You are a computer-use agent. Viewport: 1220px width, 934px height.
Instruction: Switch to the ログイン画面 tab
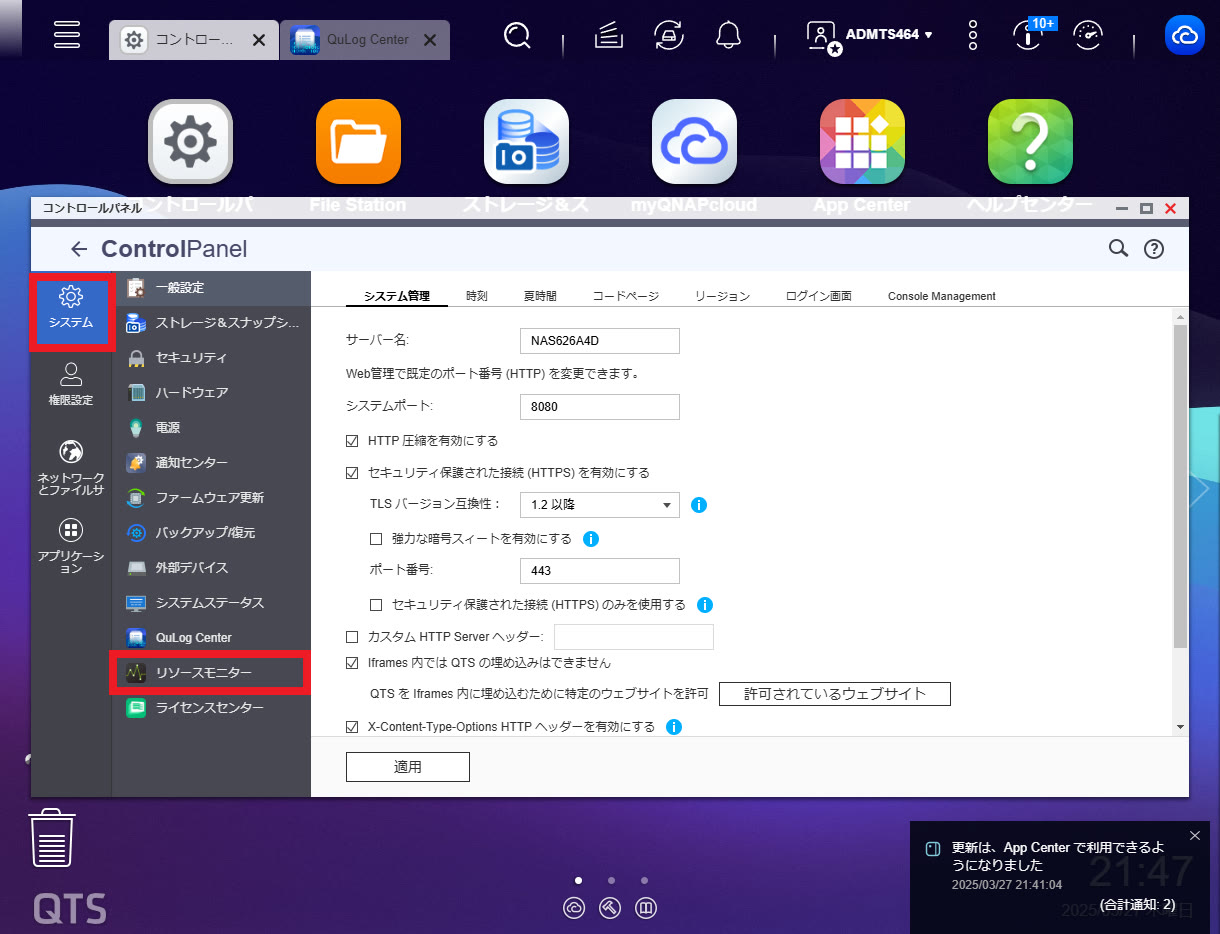[819, 296]
